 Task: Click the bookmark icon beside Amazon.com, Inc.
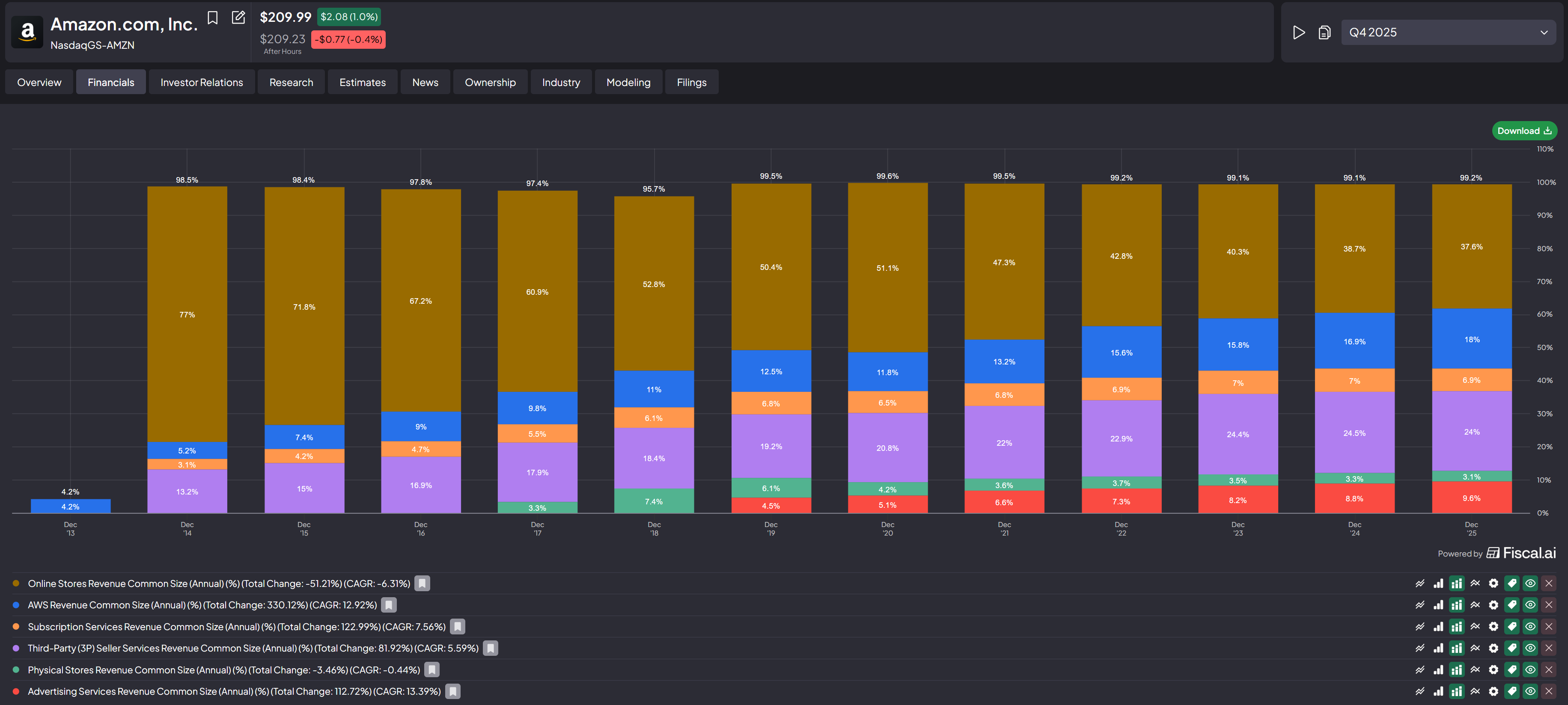coord(212,18)
